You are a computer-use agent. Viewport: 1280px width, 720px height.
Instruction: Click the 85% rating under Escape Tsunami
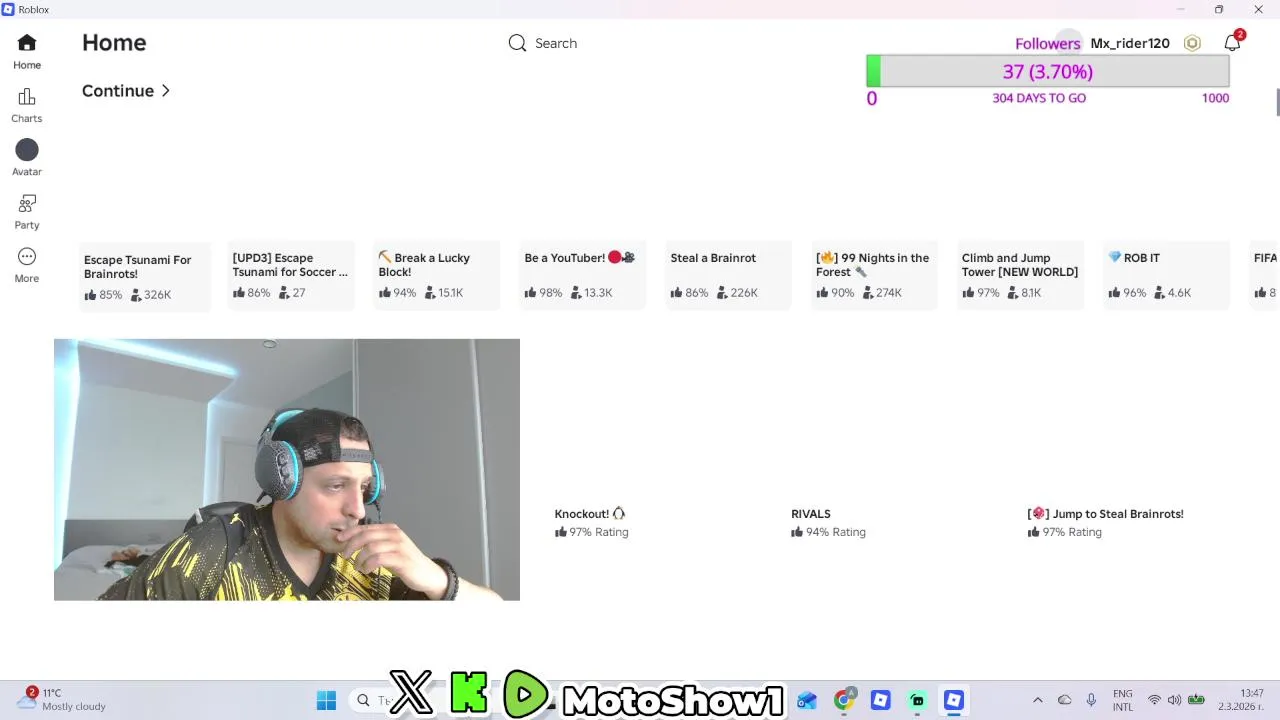pos(103,295)
